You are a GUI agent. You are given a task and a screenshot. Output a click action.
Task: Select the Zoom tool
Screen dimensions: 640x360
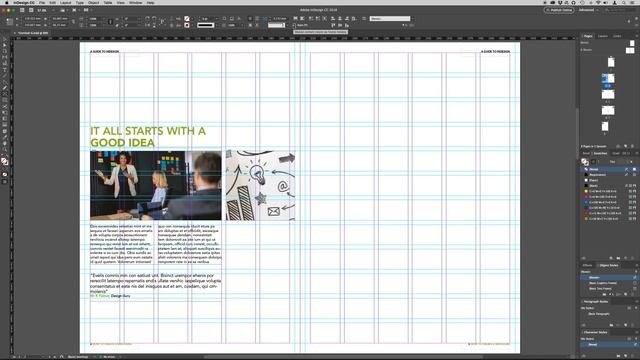coord(5,149)
